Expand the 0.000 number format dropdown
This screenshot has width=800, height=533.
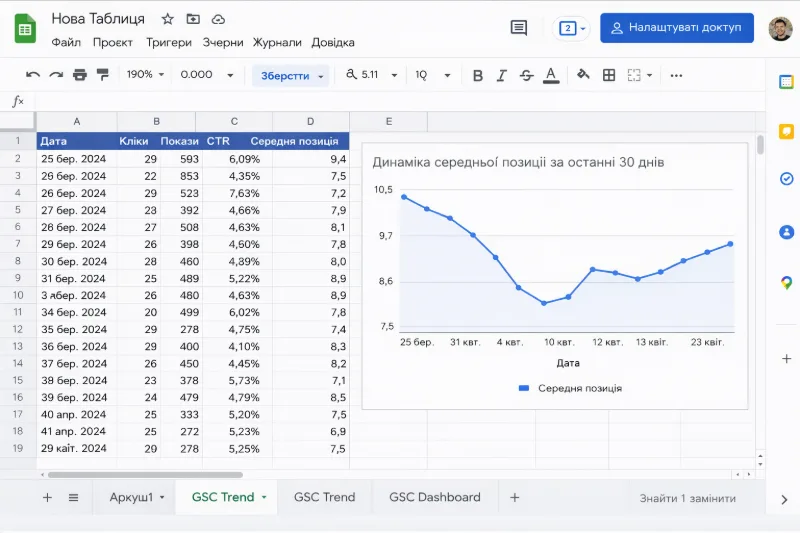click(207, 75)
